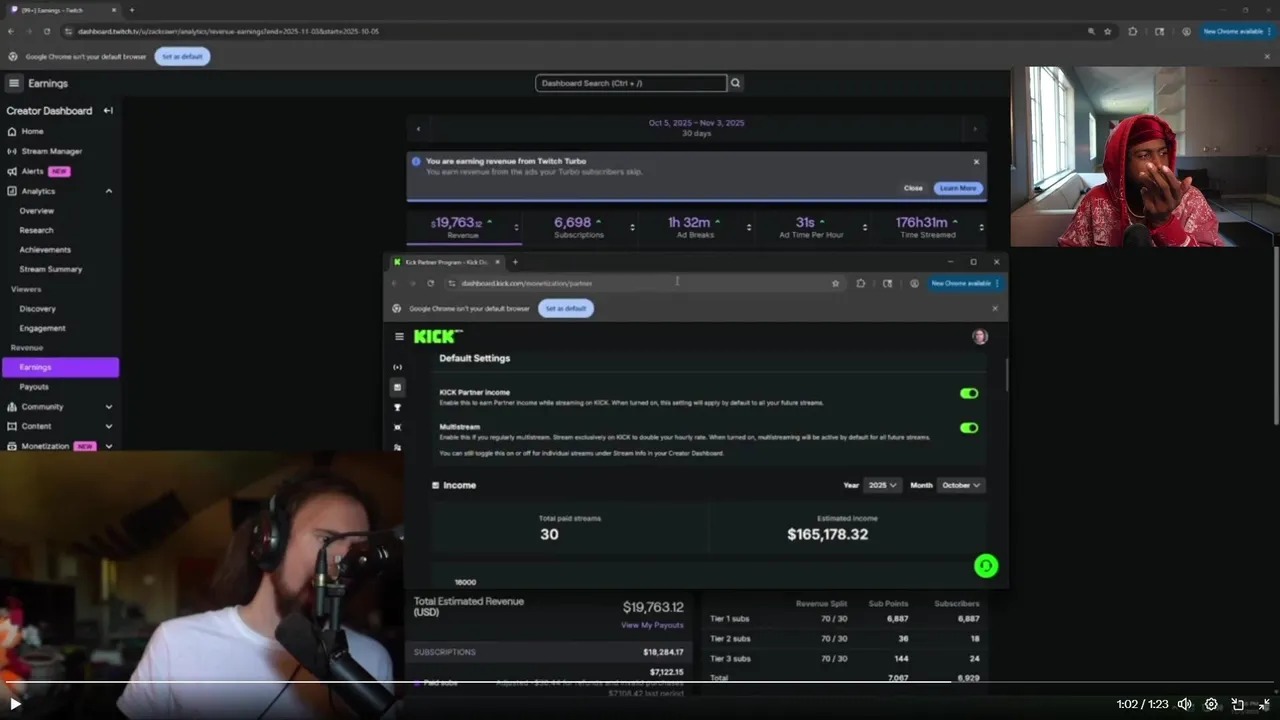
Task: Open the Kick sidebar hamburger menu
Action: (399, 337)
